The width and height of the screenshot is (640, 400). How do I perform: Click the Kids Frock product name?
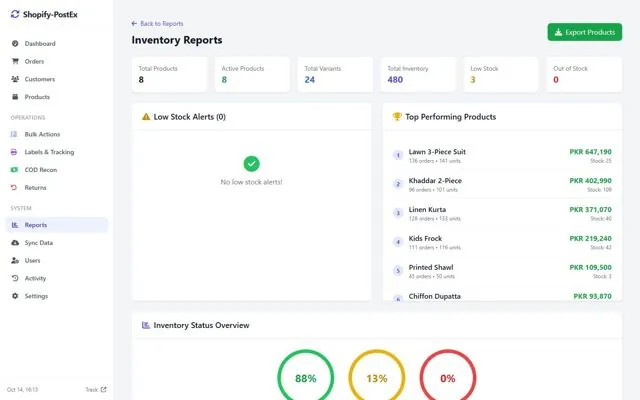pos(425,238)
